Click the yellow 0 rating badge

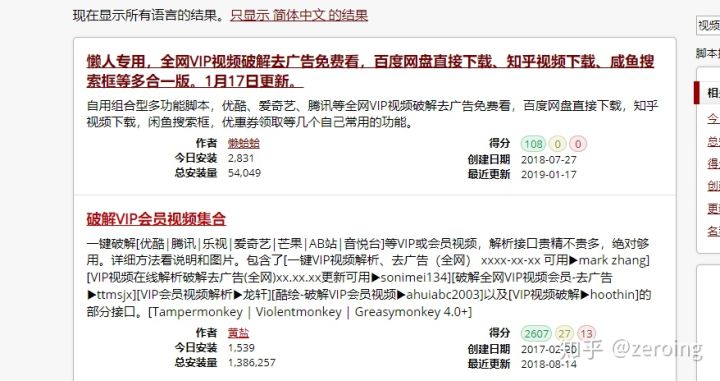pyautogui.click(x=557, y=144)
